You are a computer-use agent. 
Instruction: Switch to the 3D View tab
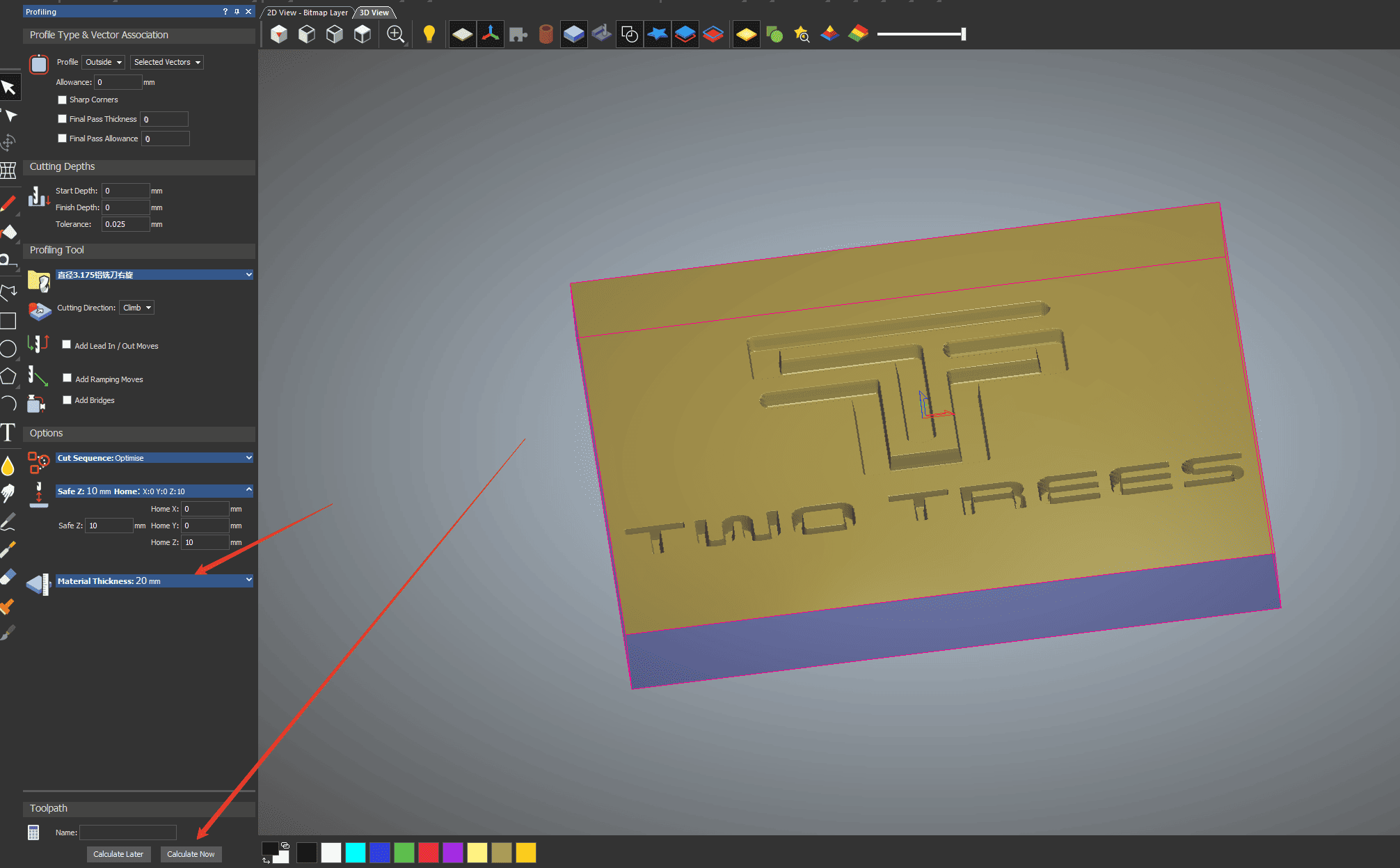point(374,13)
